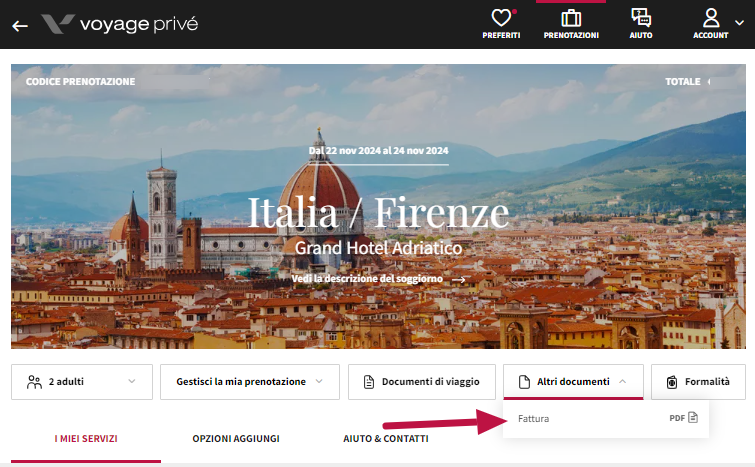Click Grand Hotel Adriatico text

click(x=378, y=248)
